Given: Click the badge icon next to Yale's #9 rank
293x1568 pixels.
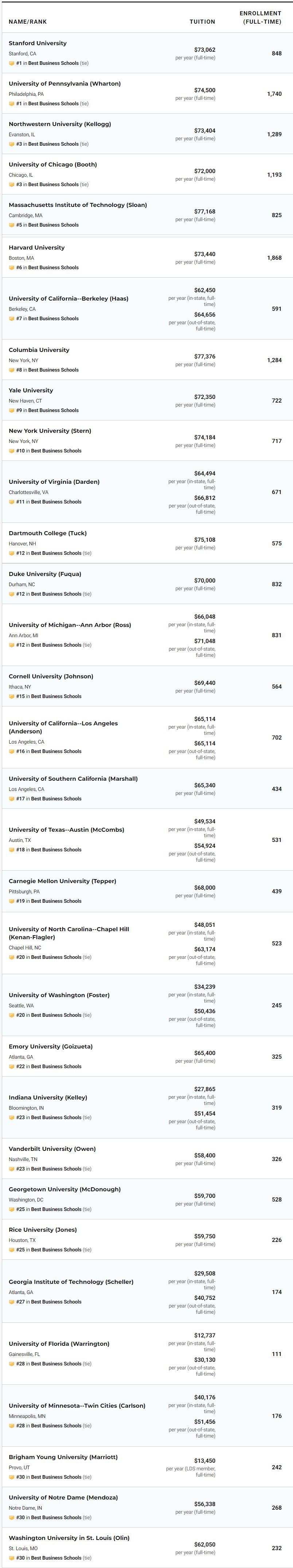Looking at the screenshot, I should pyautogui.click(x=12, y=411).
